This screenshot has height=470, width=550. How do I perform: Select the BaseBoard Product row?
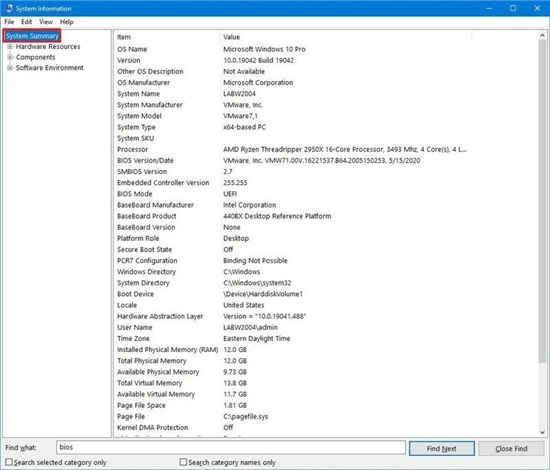tap(326, 216)
